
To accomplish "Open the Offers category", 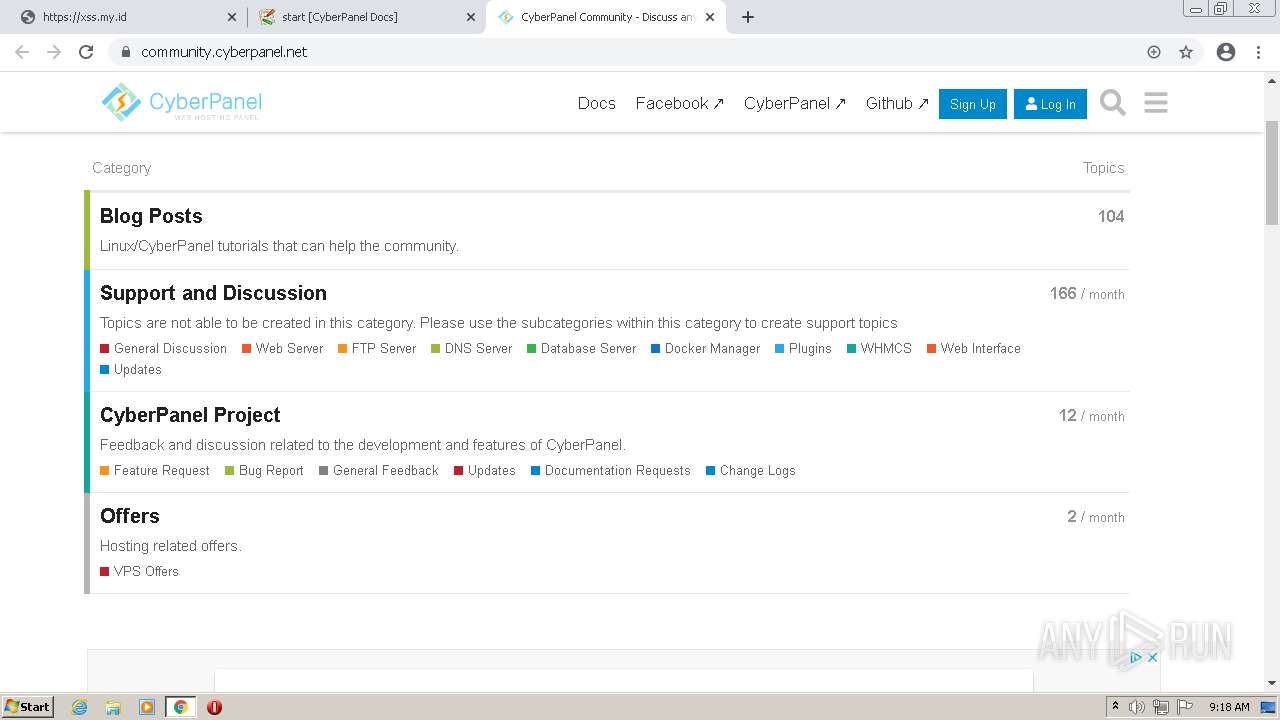I will pos(130,516).
